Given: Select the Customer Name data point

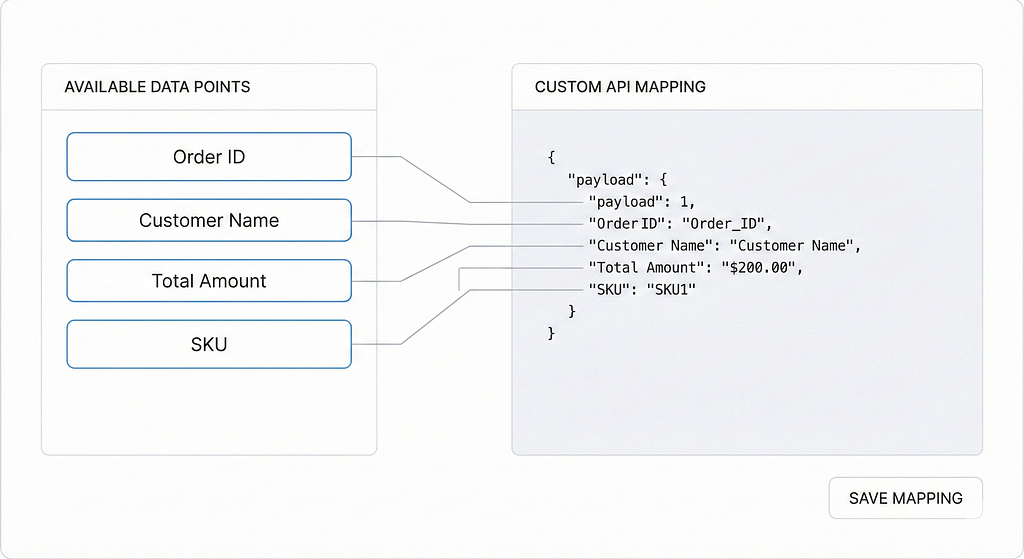Looking at the screenshot, I should pyautogui.click(x=209, y=220).
